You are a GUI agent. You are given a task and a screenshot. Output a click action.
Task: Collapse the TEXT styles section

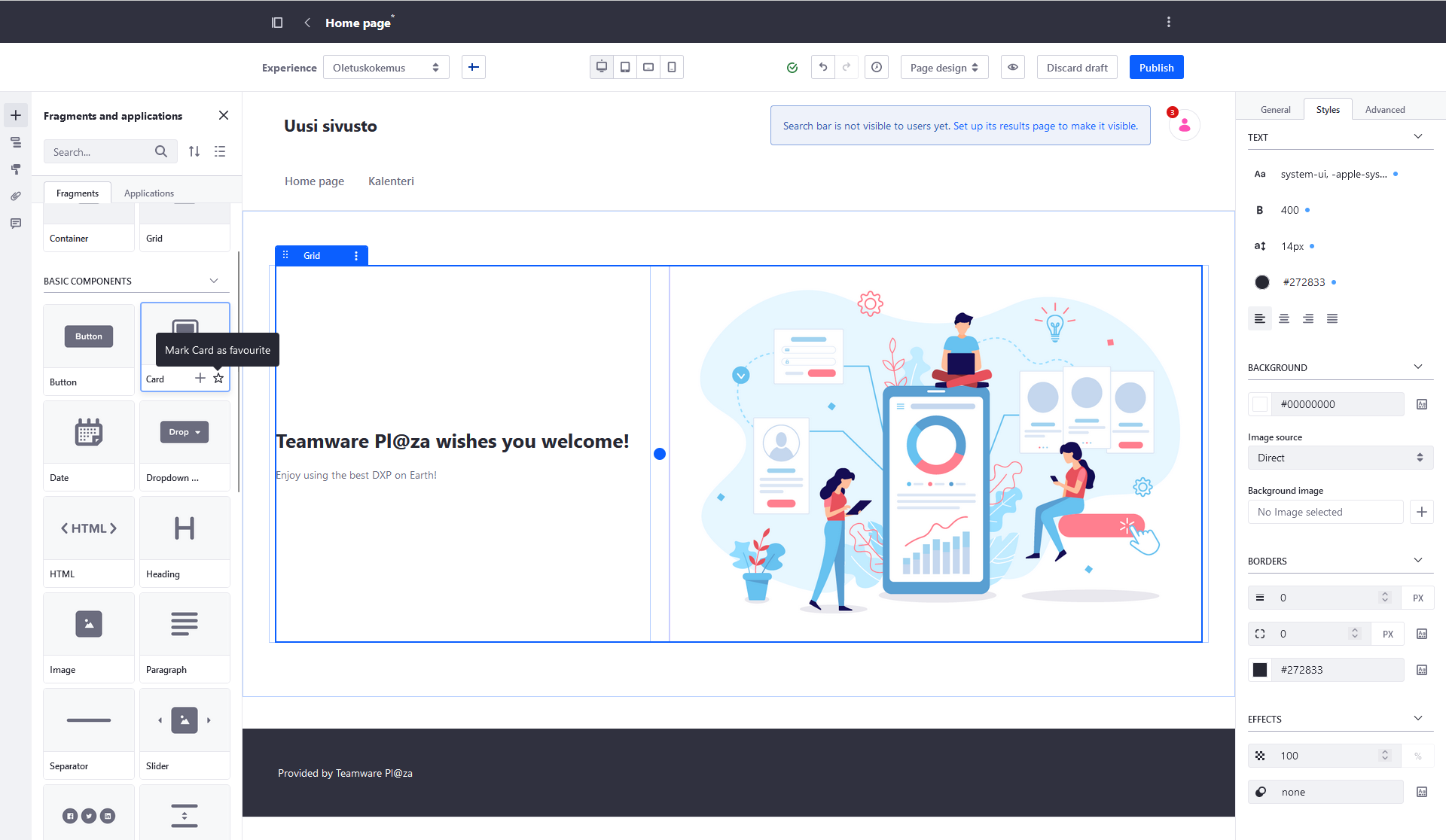coord(1418,136)
